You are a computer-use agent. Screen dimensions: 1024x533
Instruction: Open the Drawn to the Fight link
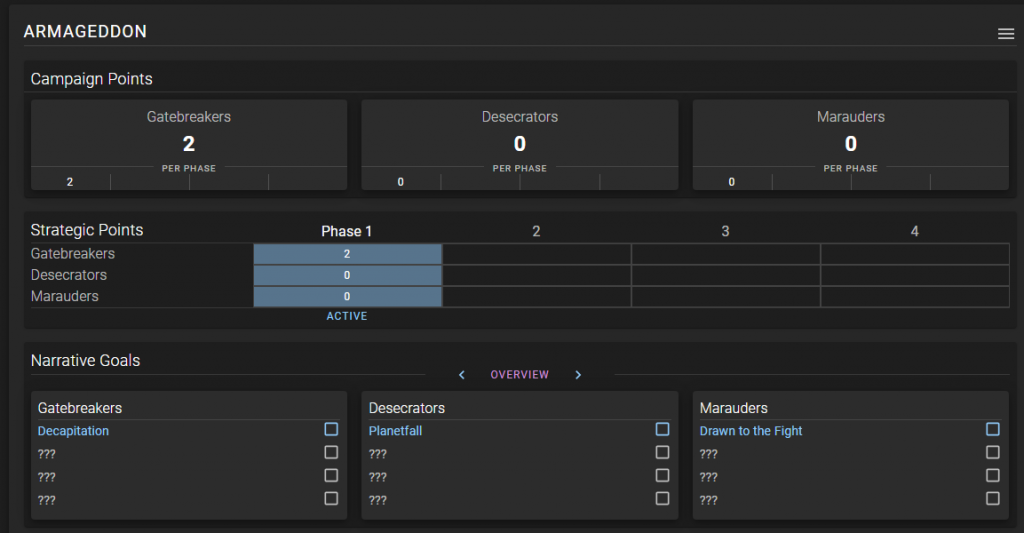tap(750, 431)
